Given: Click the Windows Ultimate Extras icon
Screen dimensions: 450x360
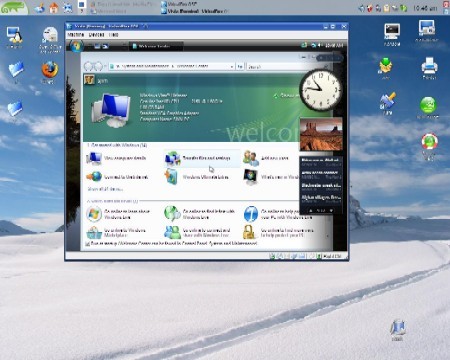Looking at the screenshot, I should (172, 177).
